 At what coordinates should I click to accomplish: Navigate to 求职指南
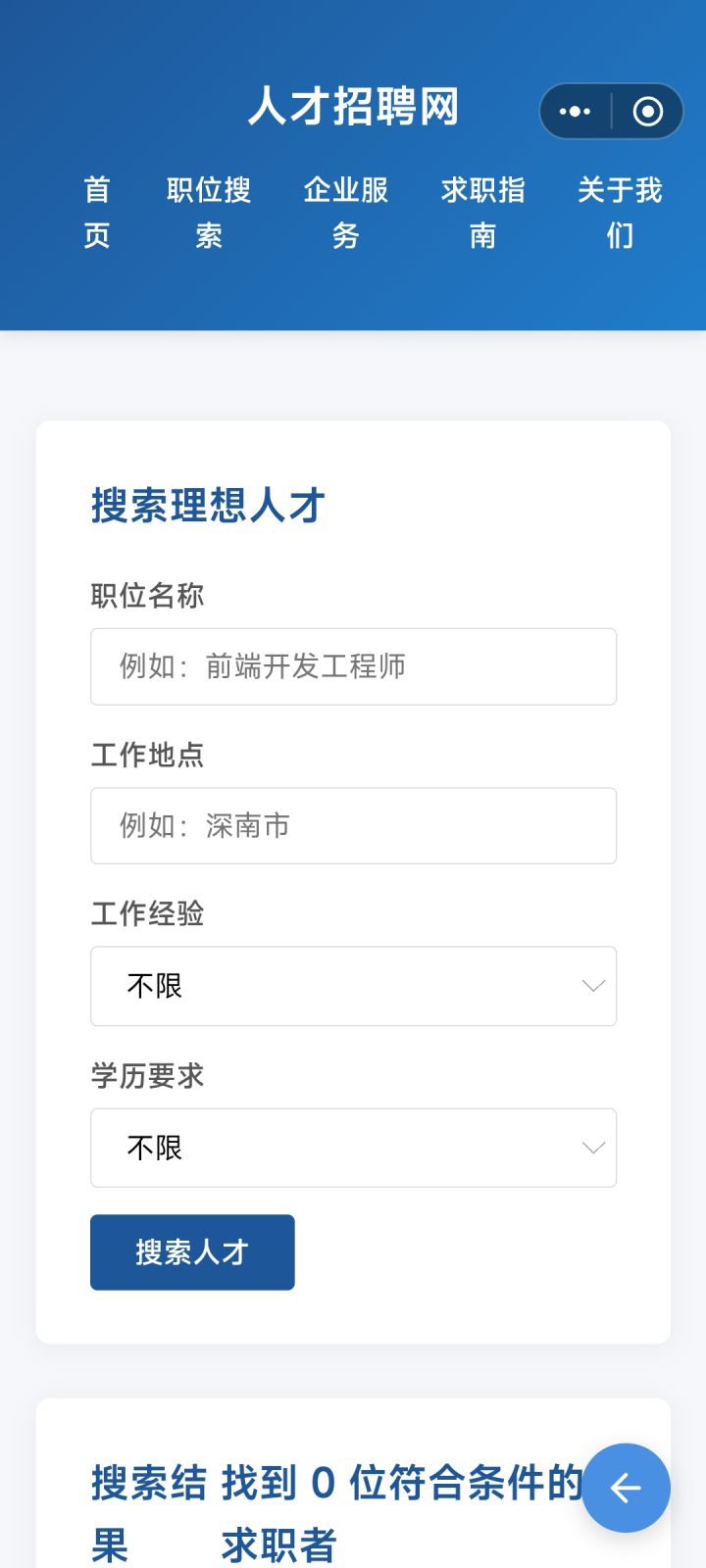point(483,212)
